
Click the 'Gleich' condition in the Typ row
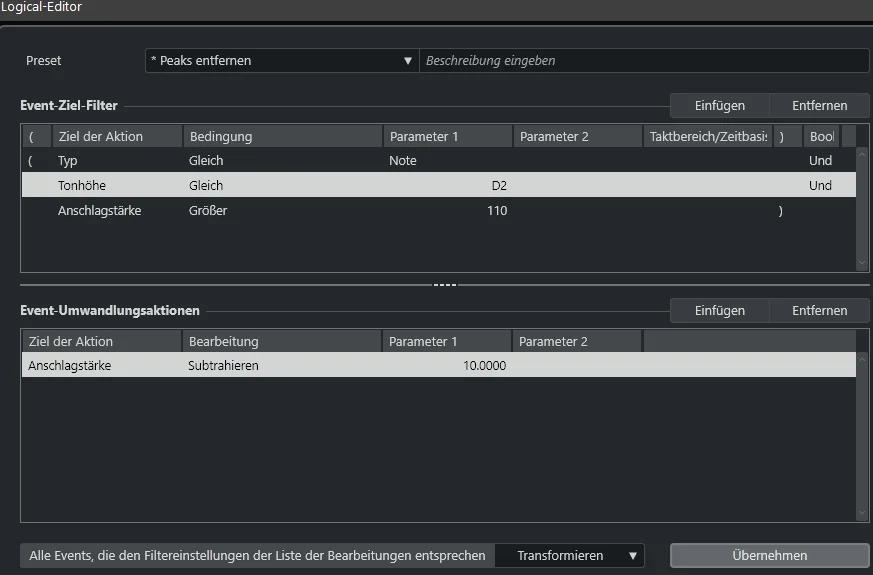(206, 161)
